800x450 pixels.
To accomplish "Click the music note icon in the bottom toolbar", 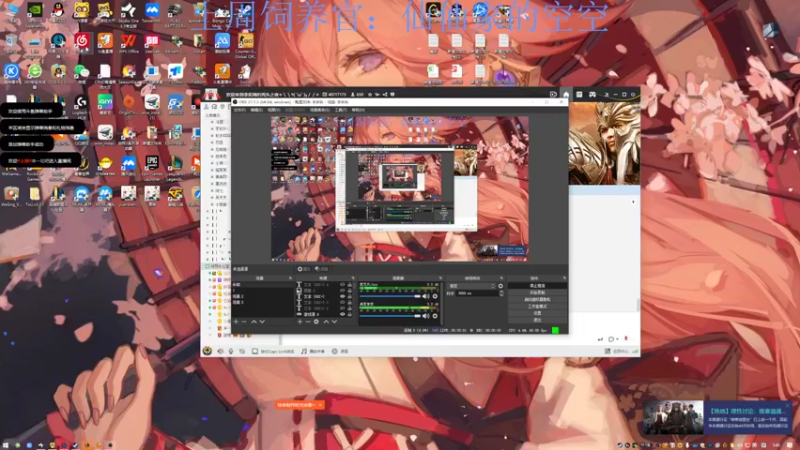I will click(304, 351).
